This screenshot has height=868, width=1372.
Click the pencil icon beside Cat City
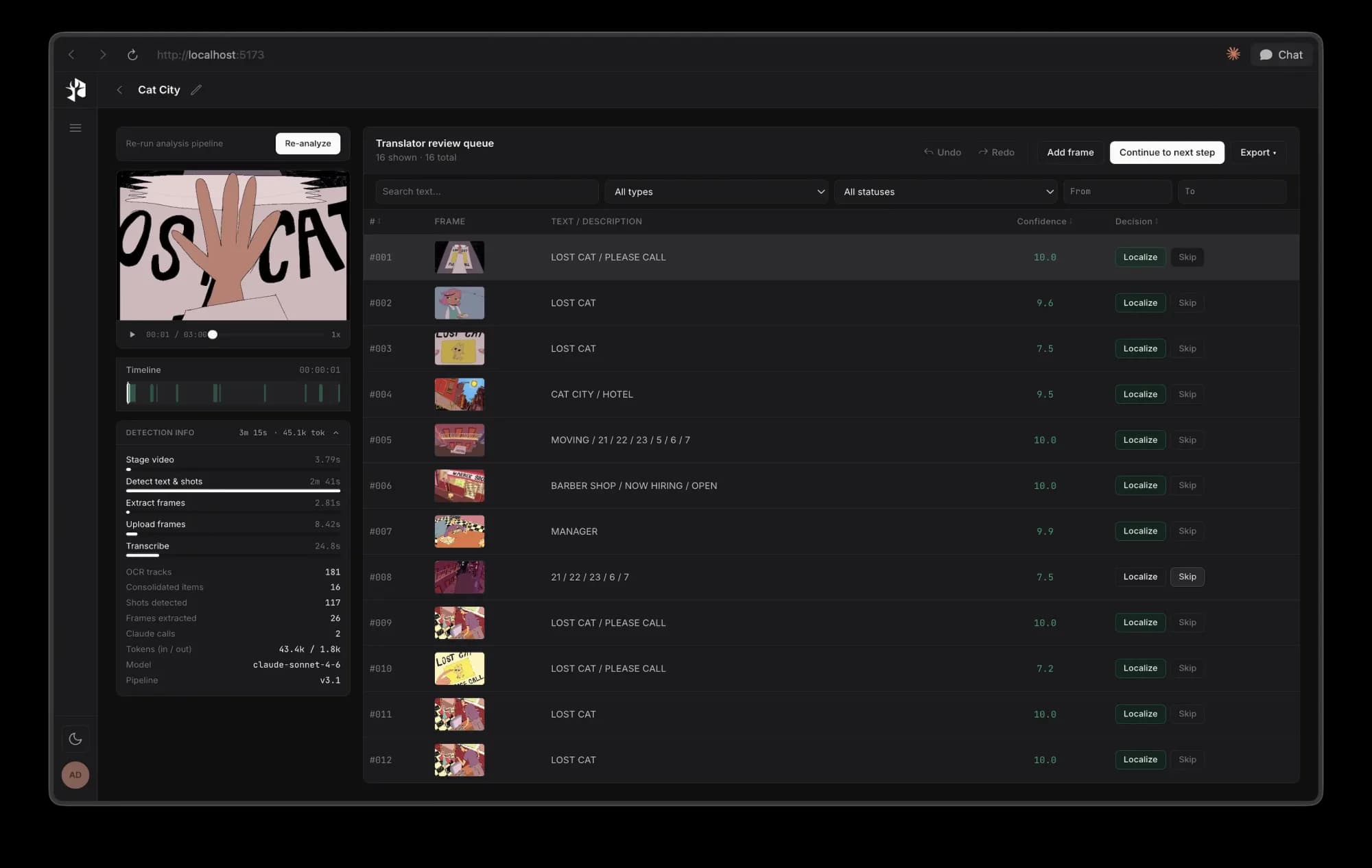click(196, 90)
